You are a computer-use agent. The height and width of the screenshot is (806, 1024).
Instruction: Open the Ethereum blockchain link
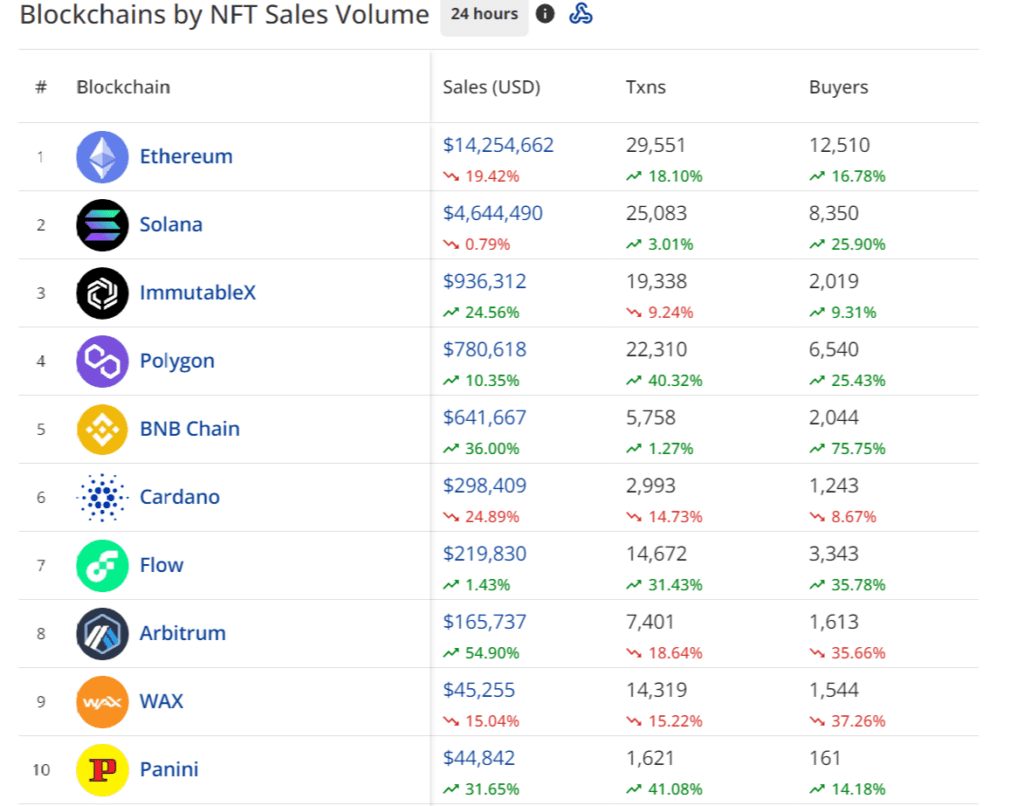(186, 156)
